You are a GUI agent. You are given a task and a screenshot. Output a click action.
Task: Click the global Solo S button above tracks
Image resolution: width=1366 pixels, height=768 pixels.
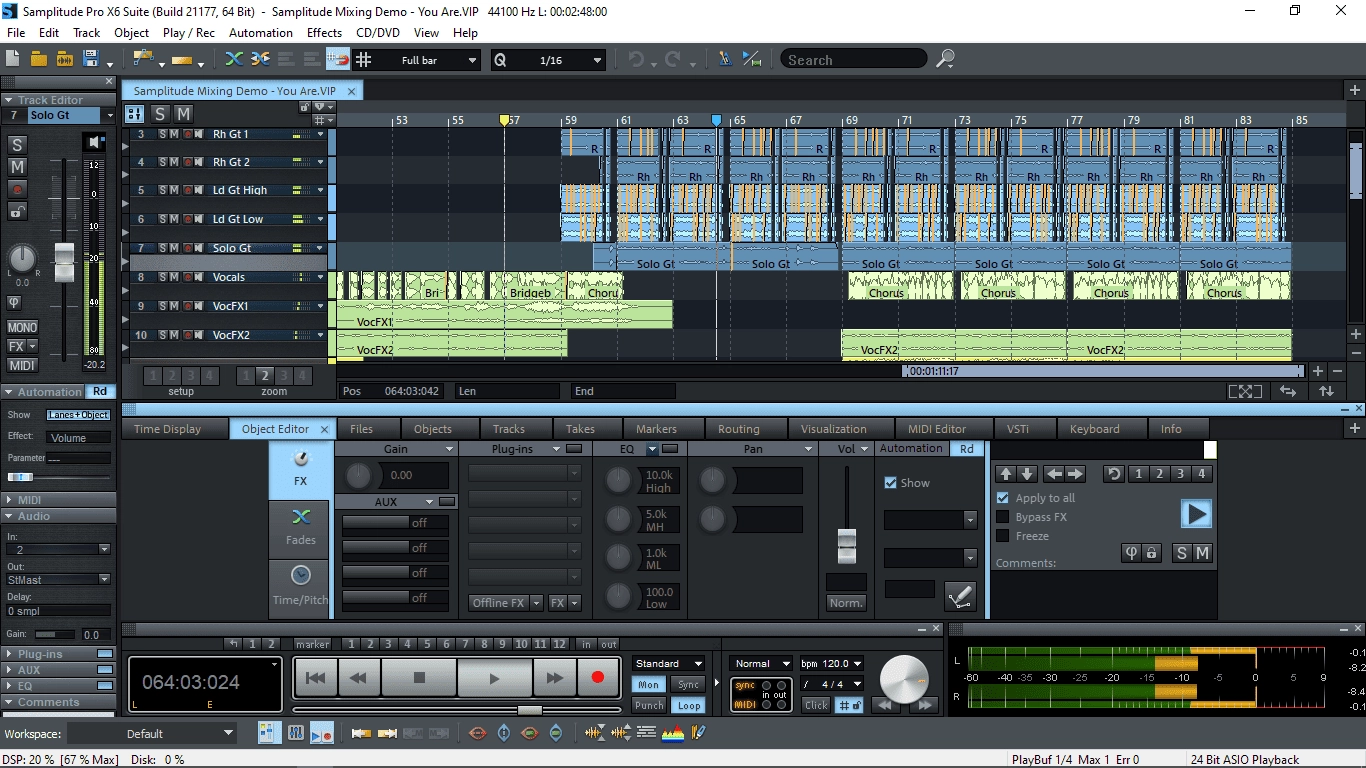point(160,114)
